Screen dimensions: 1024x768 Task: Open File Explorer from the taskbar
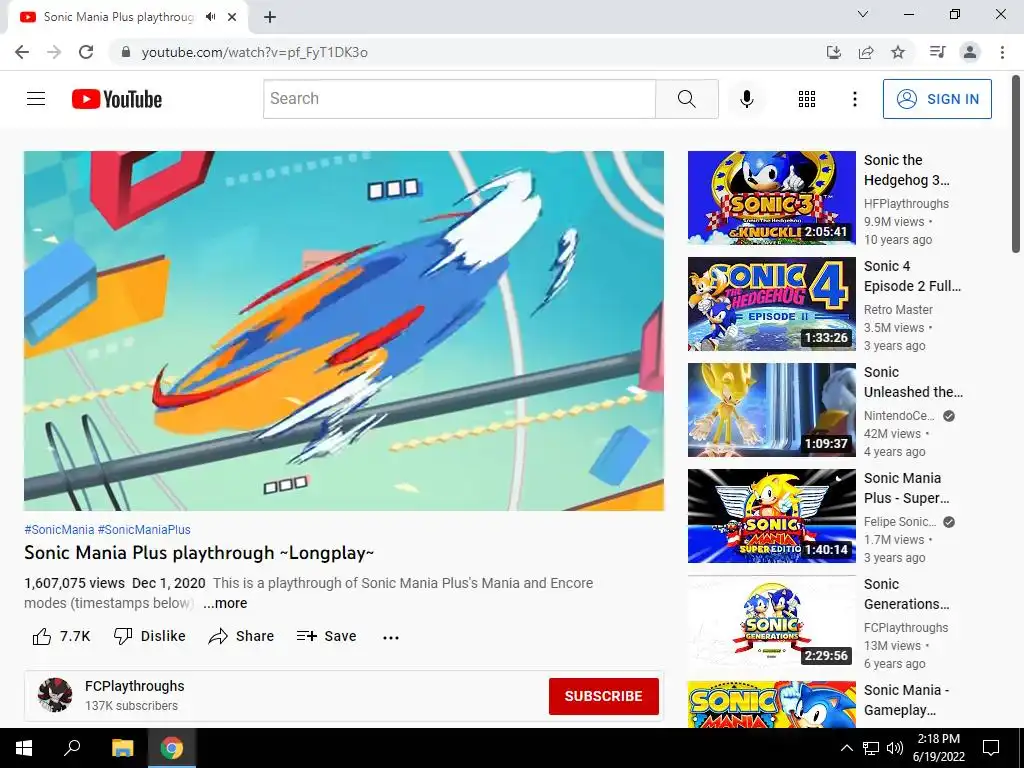[x=122, y=748]
